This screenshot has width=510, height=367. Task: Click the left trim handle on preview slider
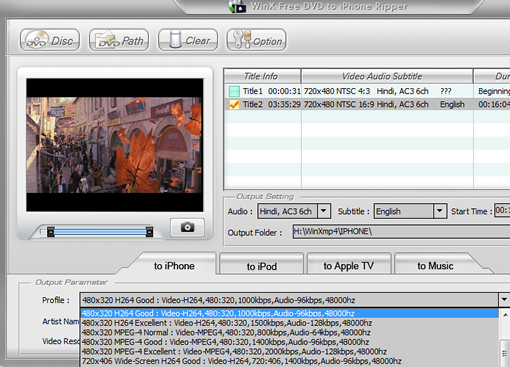click(x=51, y=232)
